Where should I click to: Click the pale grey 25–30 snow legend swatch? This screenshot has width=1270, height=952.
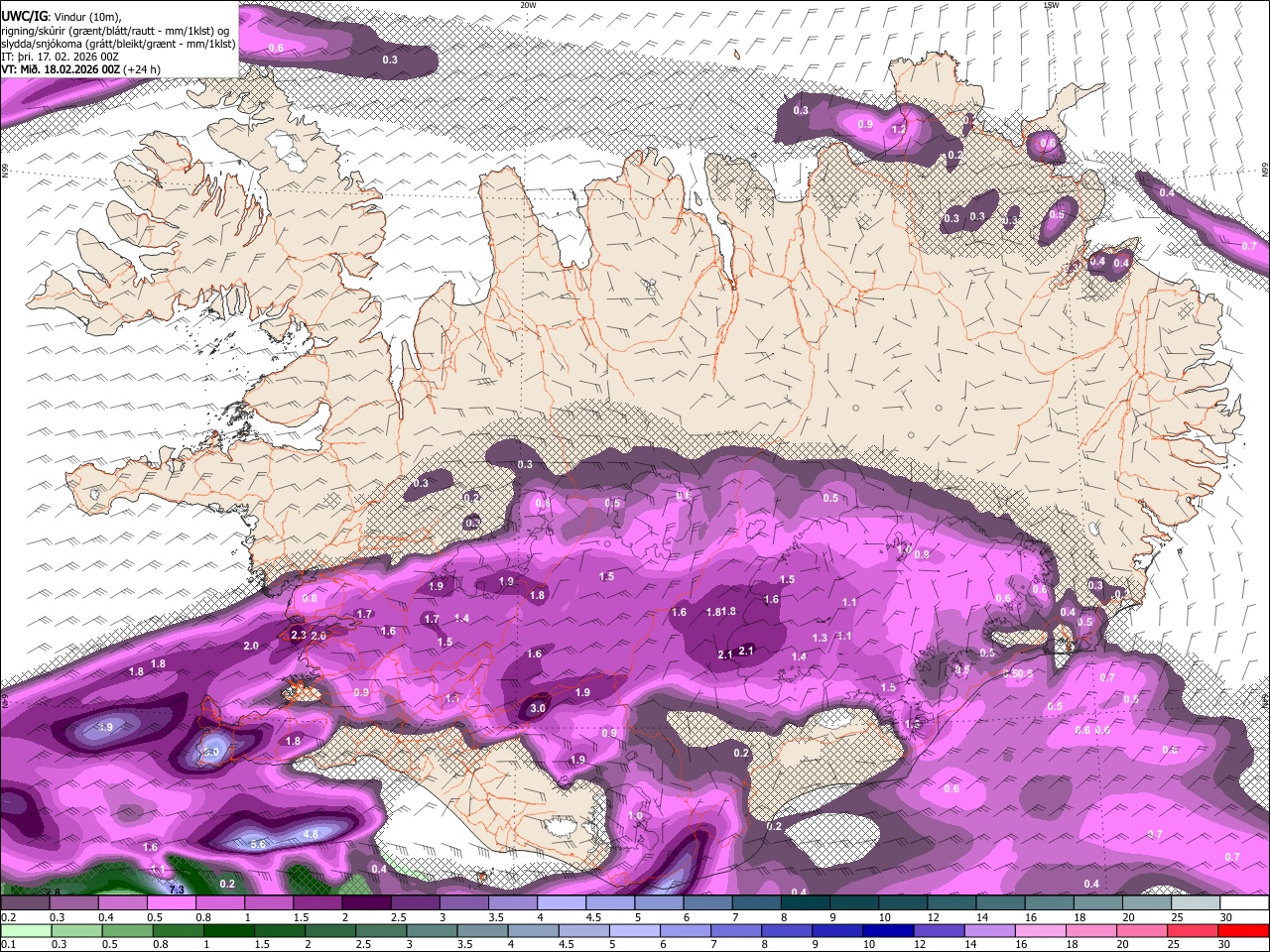(1197, 903)
